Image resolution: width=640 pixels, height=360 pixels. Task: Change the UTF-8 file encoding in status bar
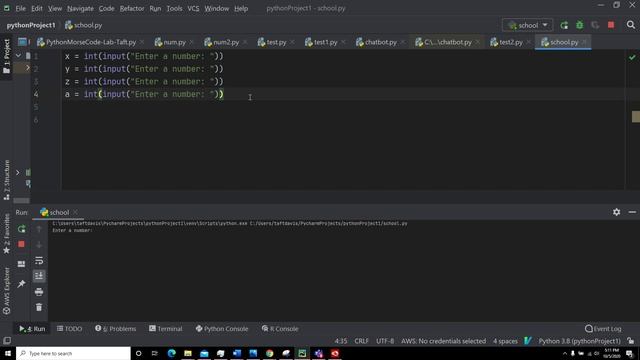pyautogui.click(x=385, y=341)
